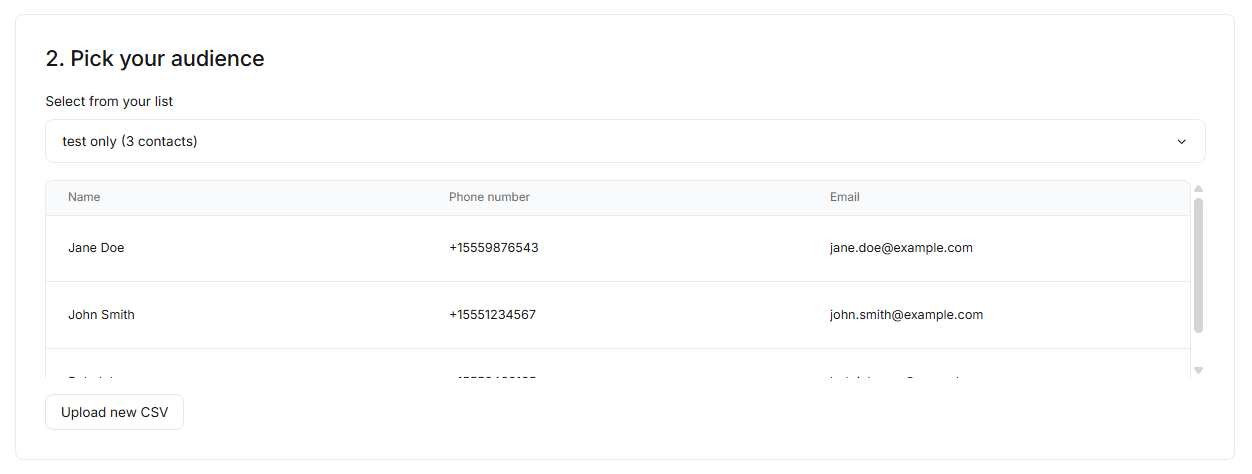The image size is (1252, 474).
Task: Click the Phone number column header
Action: tap(489, 197)
